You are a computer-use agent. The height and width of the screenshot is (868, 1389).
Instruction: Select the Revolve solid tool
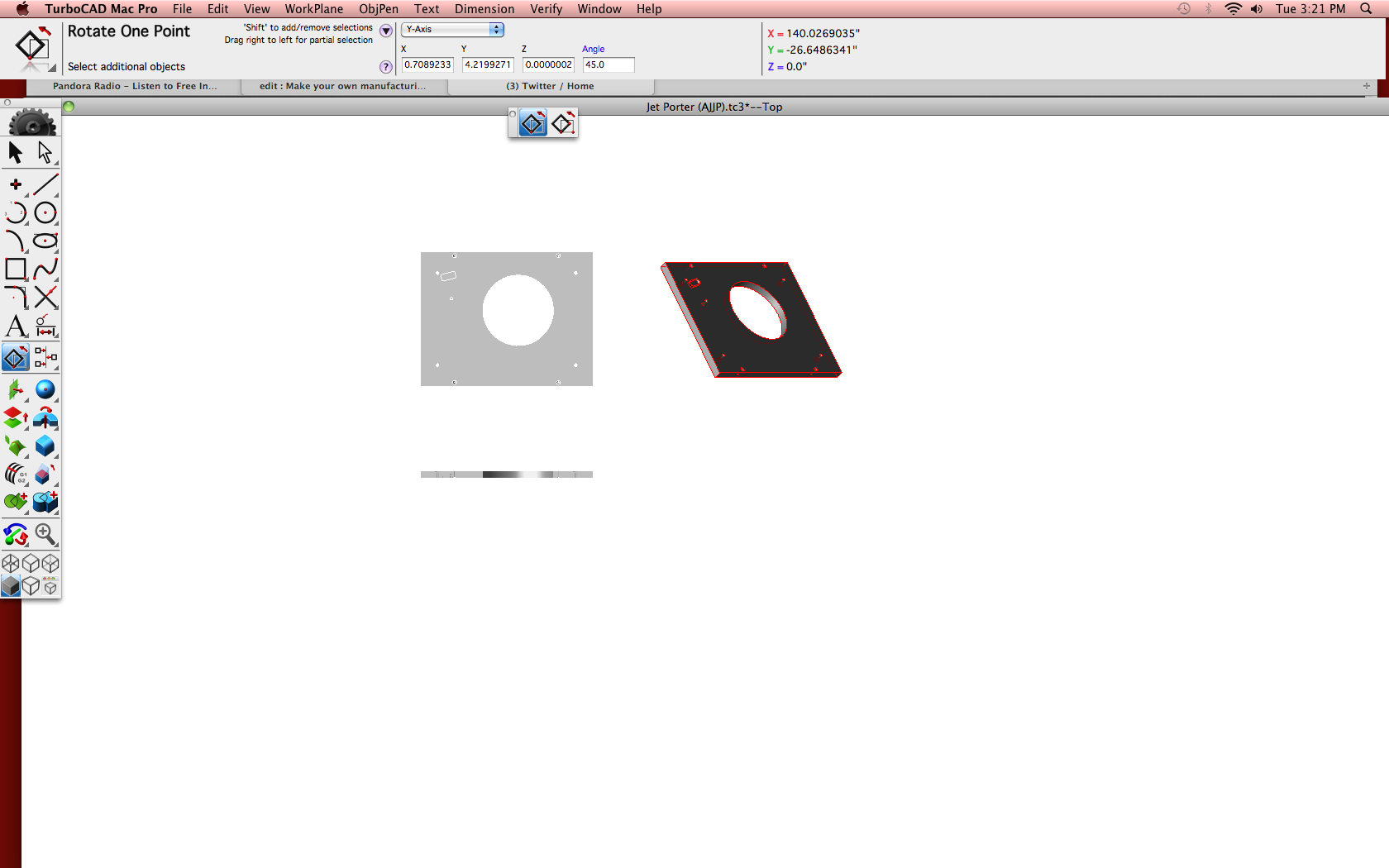coord(45,417)
